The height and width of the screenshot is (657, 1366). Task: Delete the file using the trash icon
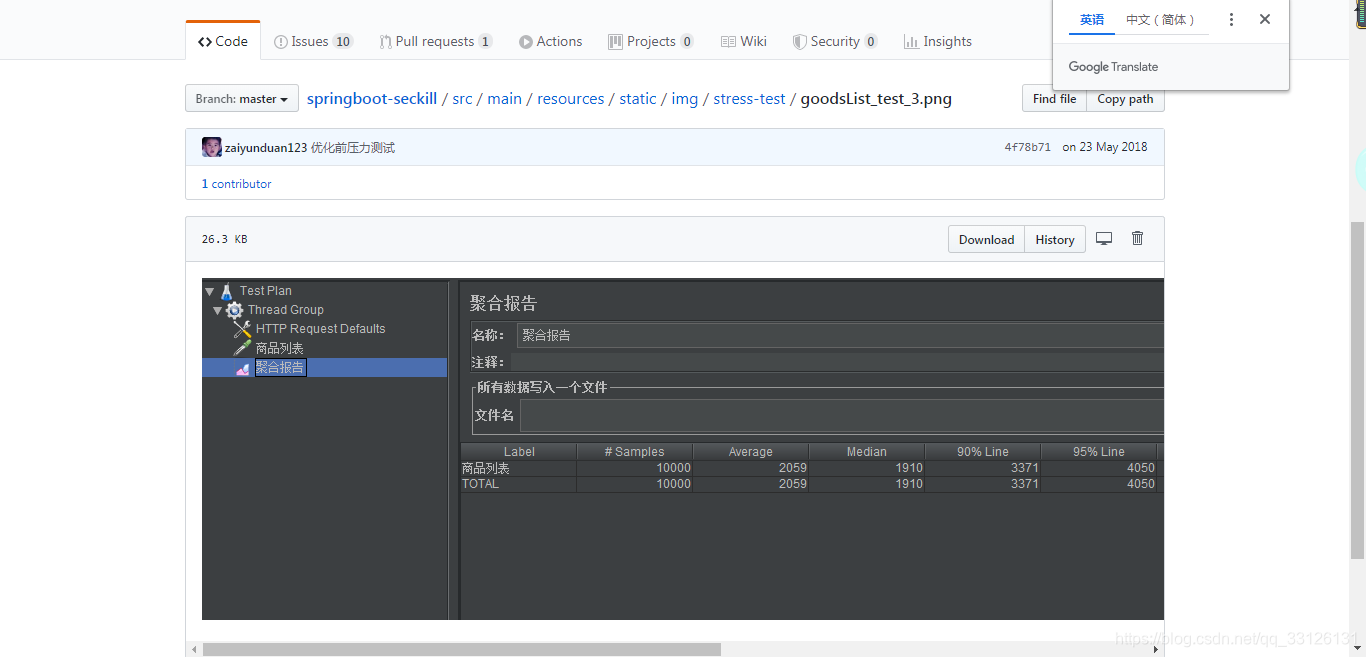click(x=1137, y=238)
